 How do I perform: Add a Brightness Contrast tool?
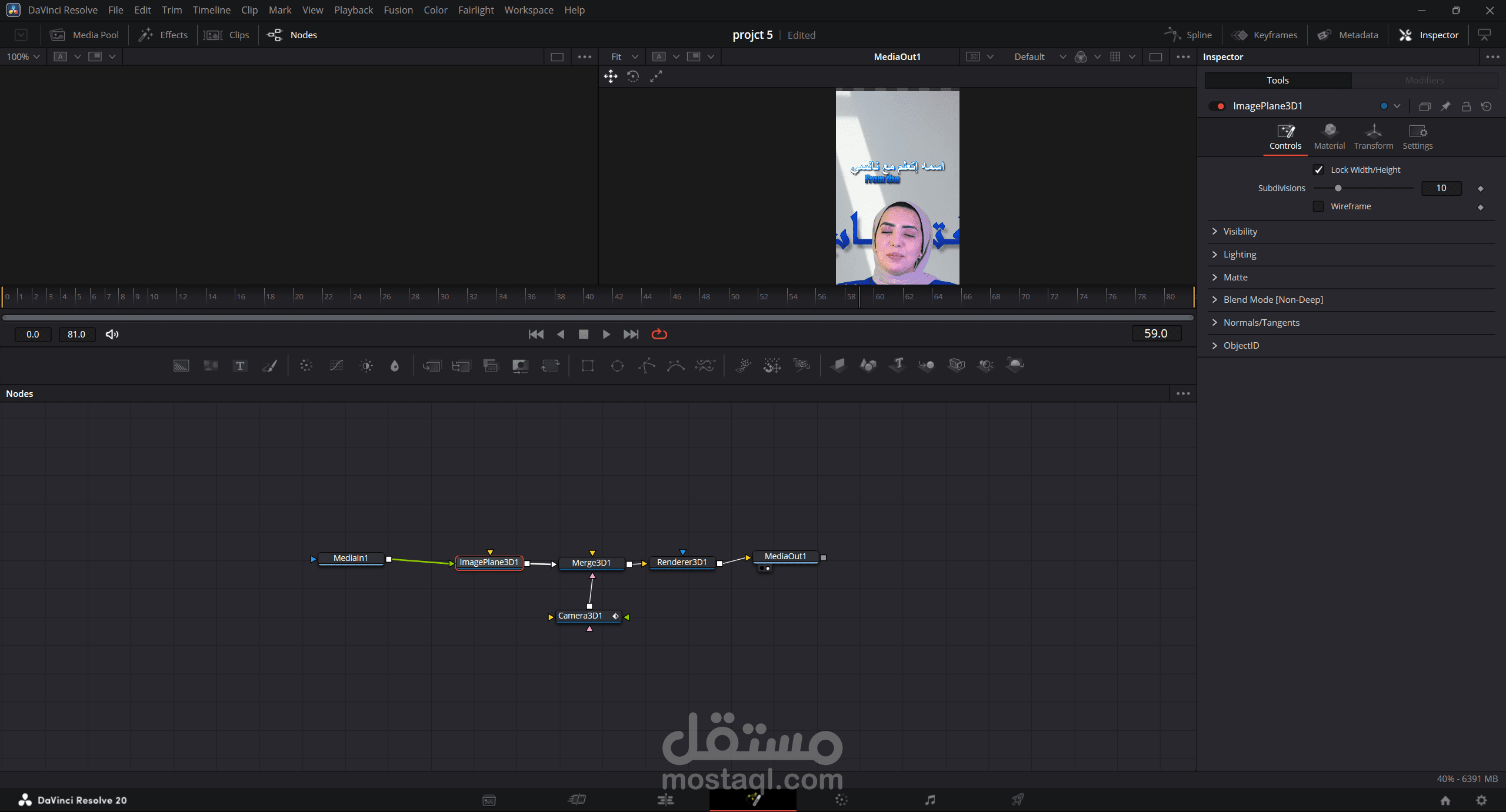366,366
